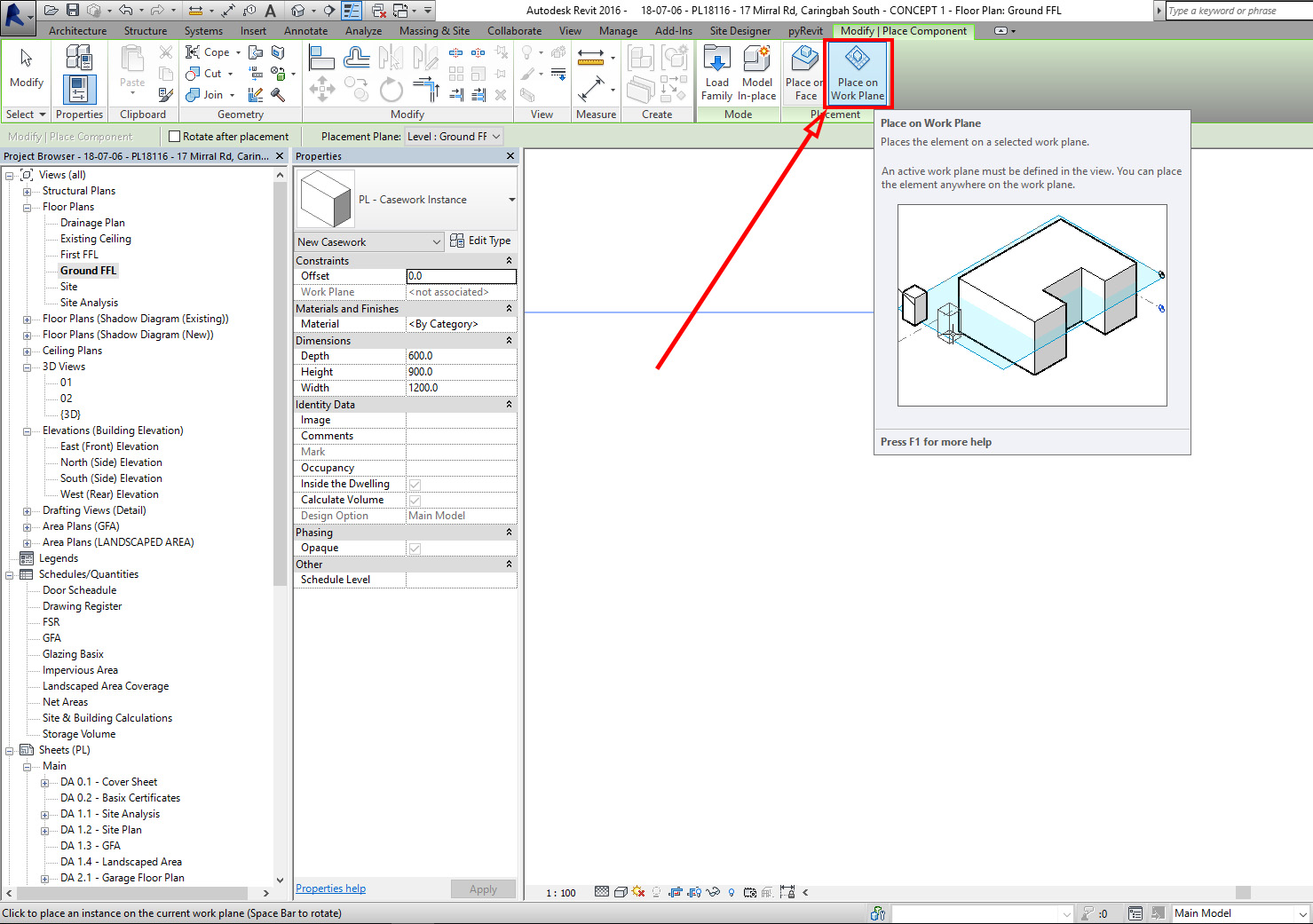Open the New Casework type selector
Screen dimensions: 1313x924
(x=368, y=241)
